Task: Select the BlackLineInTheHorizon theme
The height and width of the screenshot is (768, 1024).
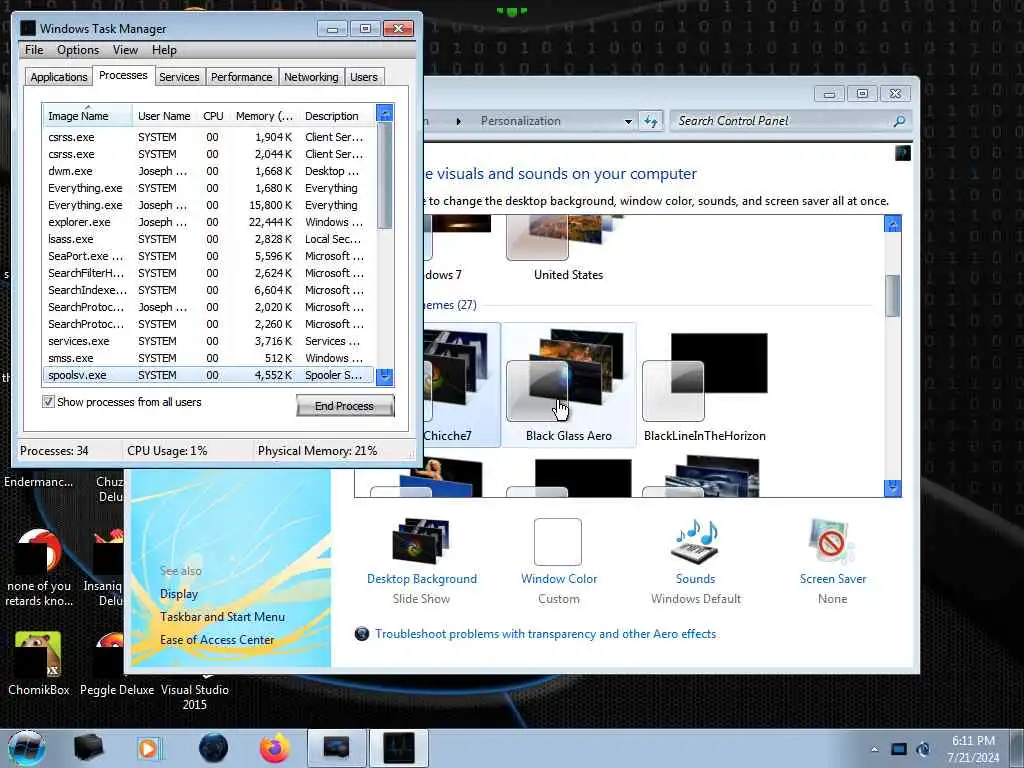Action: (705, 385)
